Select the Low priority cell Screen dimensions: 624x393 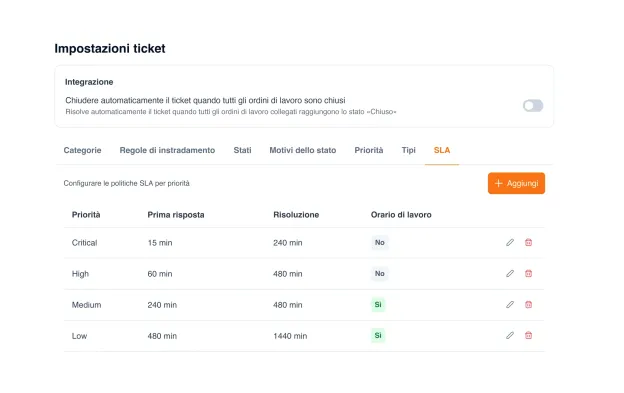pos(79,336)
